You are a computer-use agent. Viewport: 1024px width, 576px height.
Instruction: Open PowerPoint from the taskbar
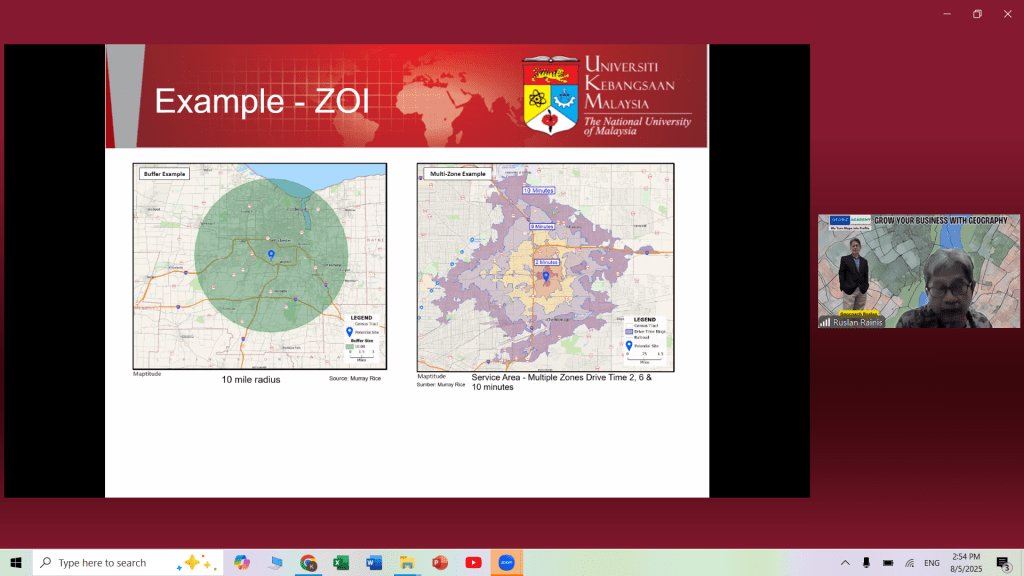[x=440, y=562]
